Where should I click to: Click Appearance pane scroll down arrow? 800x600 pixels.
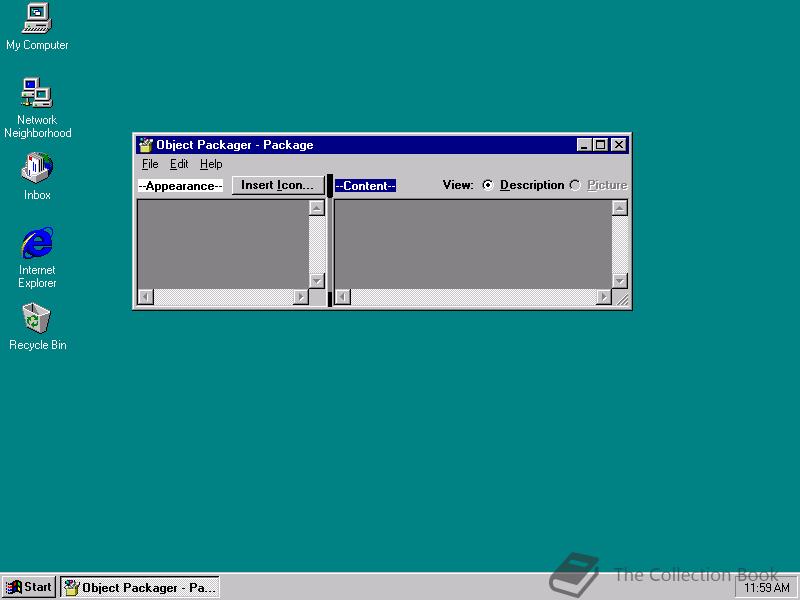coord(317,281)
